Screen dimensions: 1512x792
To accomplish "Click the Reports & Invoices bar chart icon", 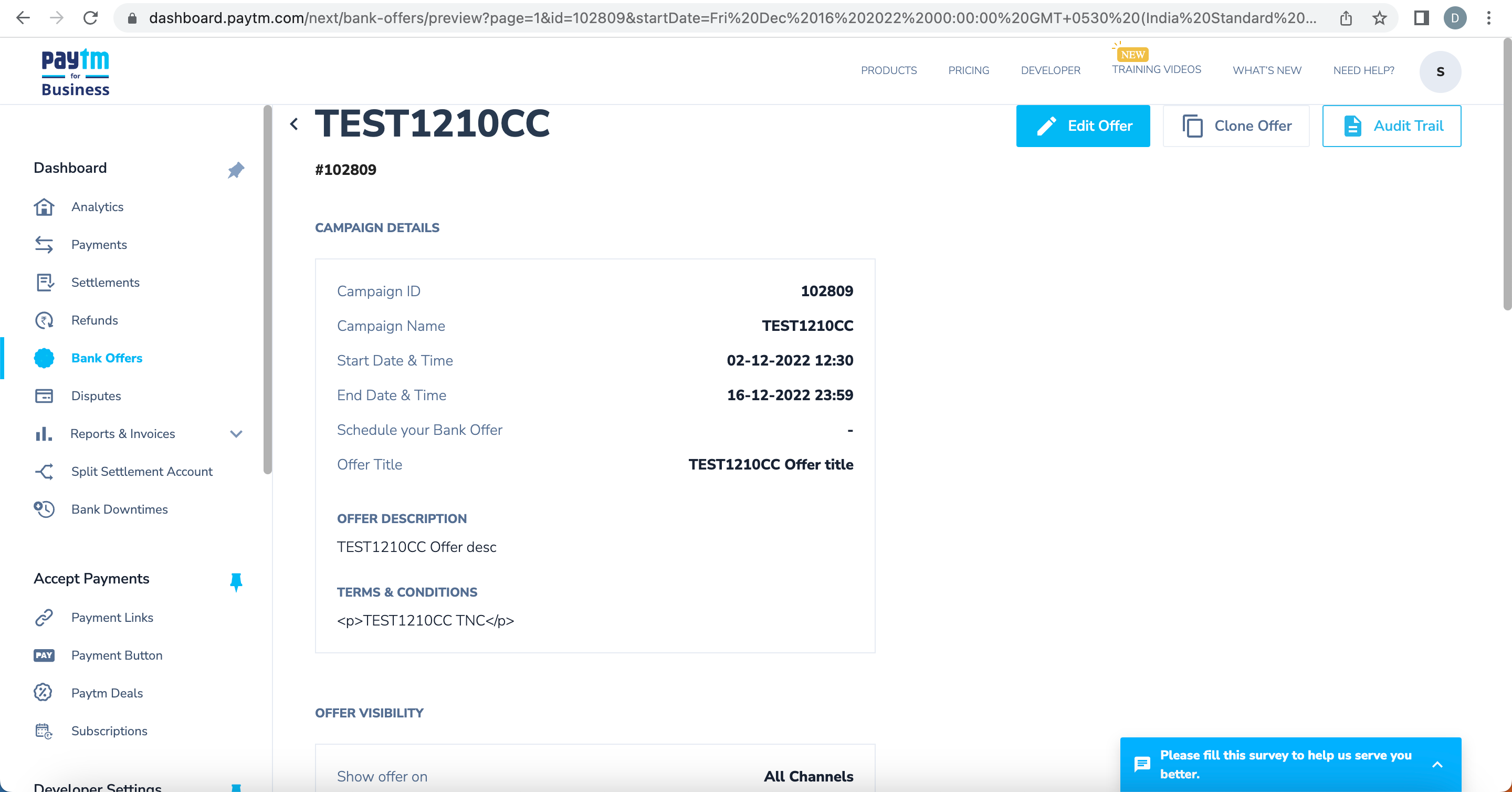I will (44, 434).
